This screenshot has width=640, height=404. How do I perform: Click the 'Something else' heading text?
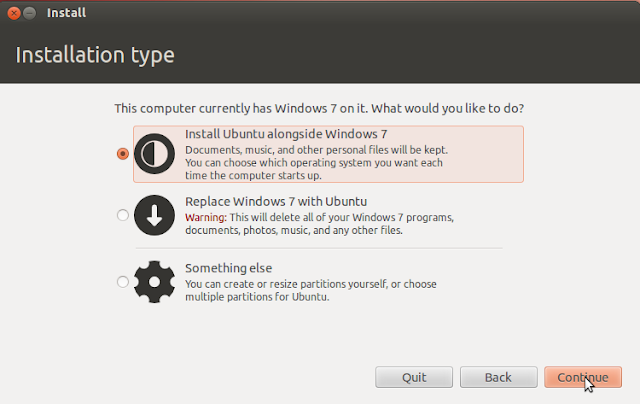click(229, 268)
